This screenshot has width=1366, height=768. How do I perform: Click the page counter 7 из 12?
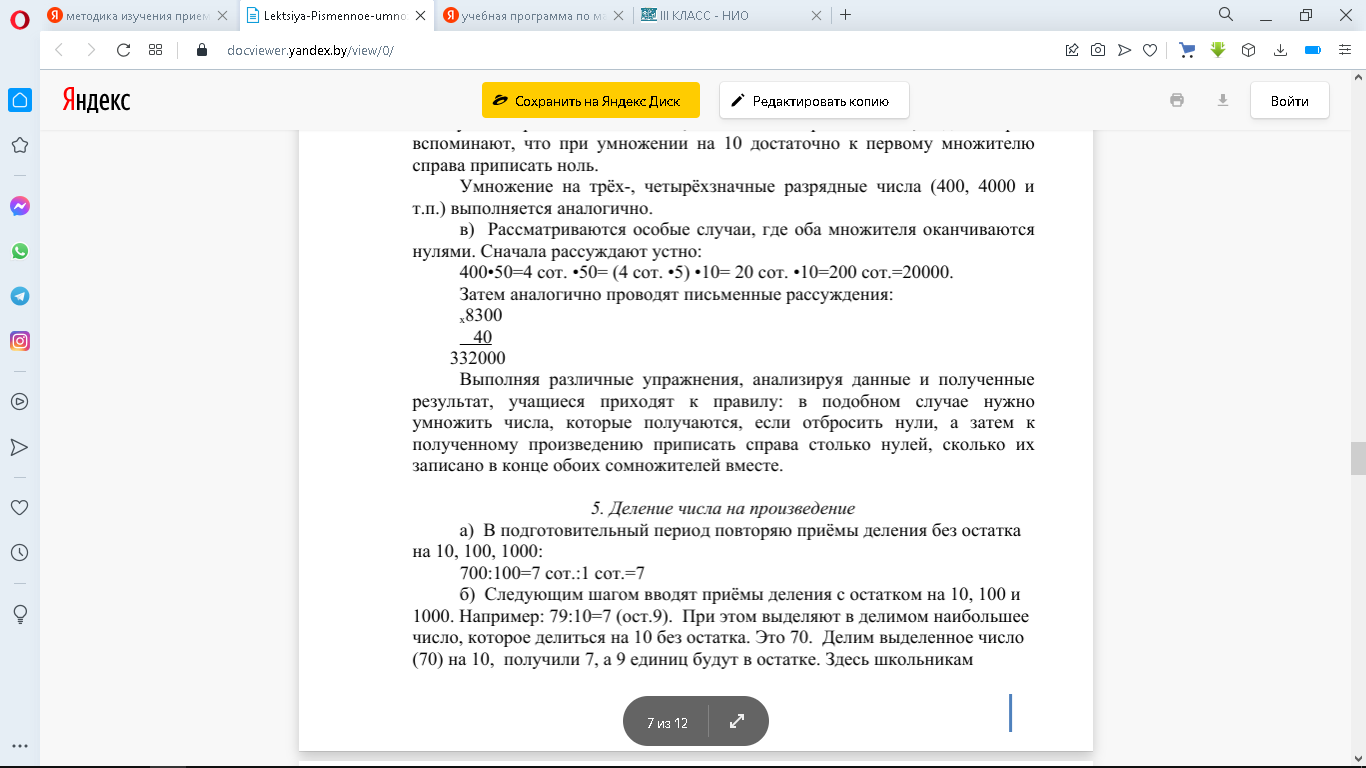(667, 722)
